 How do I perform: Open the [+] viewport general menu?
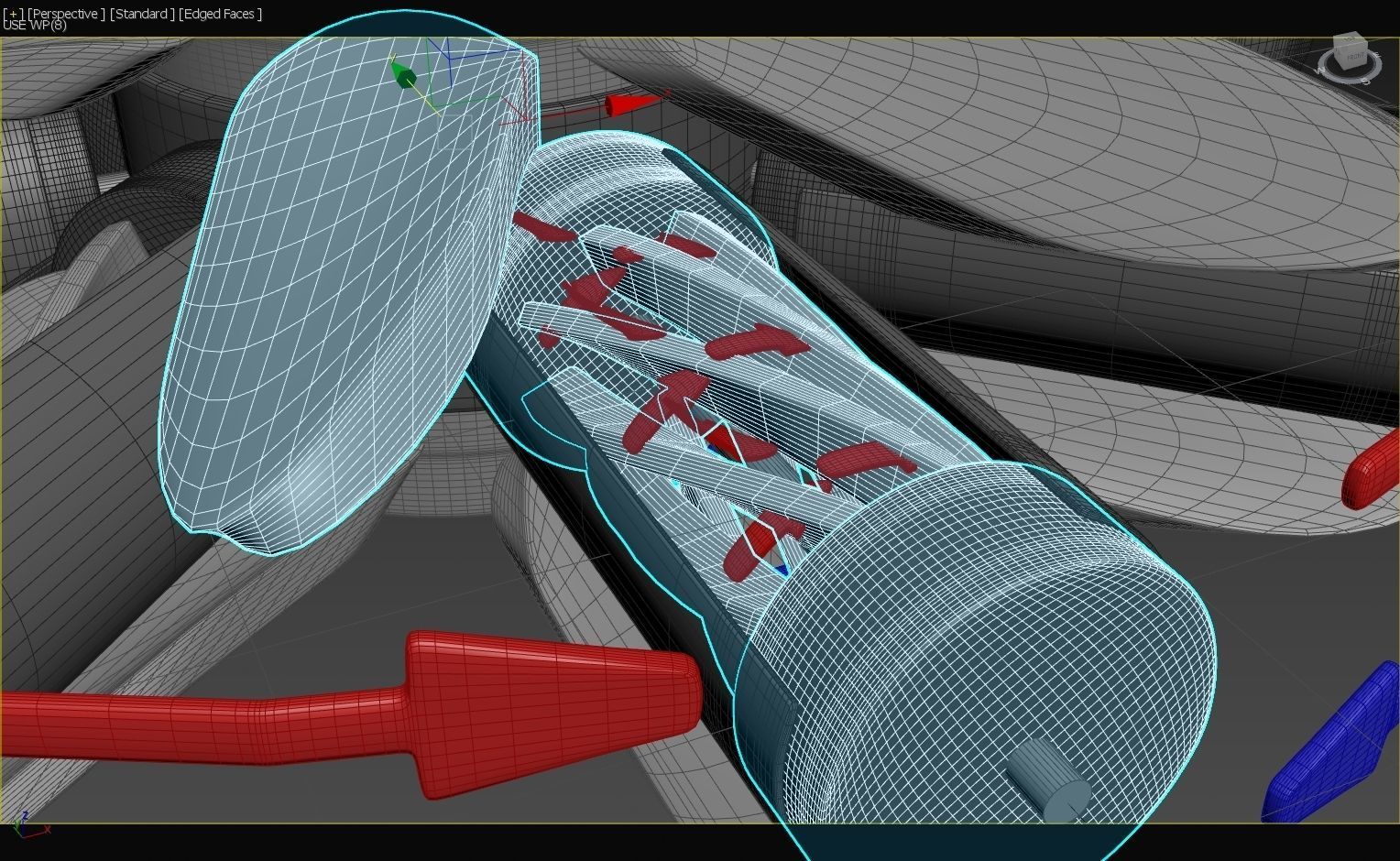point(14,14)
